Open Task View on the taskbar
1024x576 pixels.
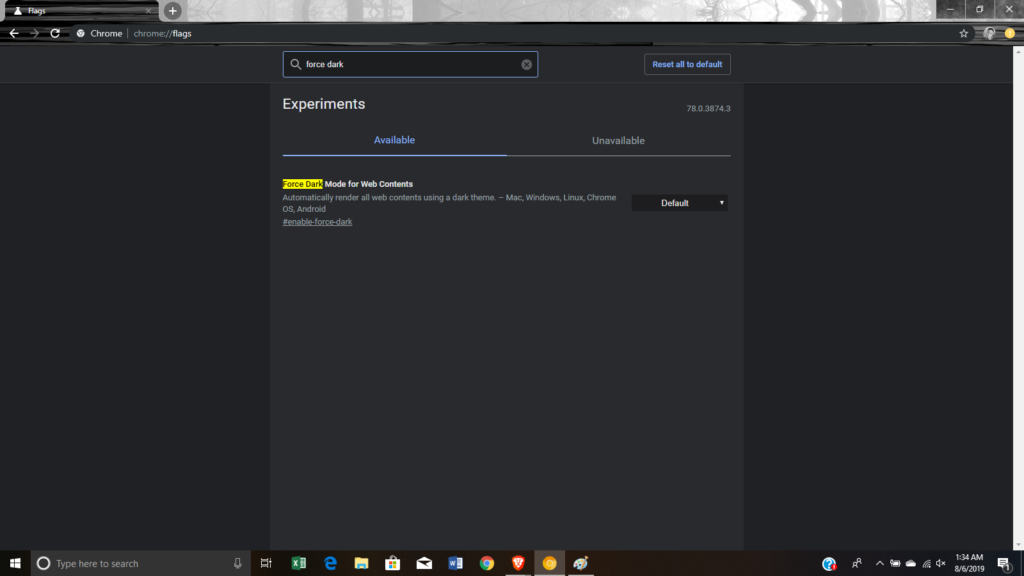tap(266, 563)
